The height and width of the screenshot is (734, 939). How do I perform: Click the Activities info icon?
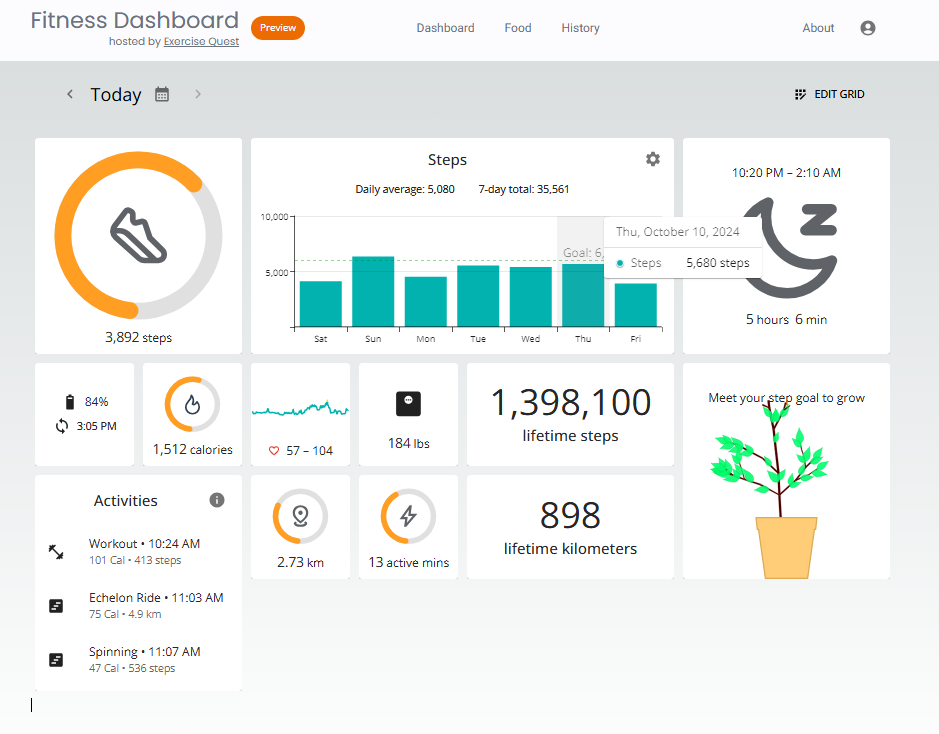[x=217, y=500]
